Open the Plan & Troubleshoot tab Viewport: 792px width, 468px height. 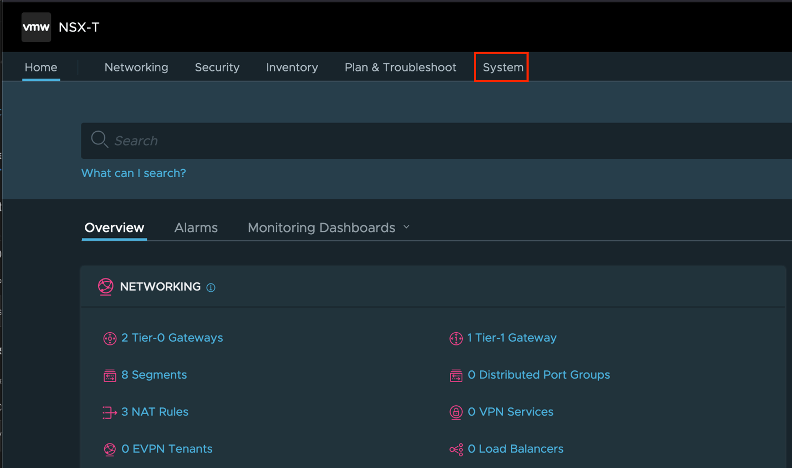pos(400,67)
